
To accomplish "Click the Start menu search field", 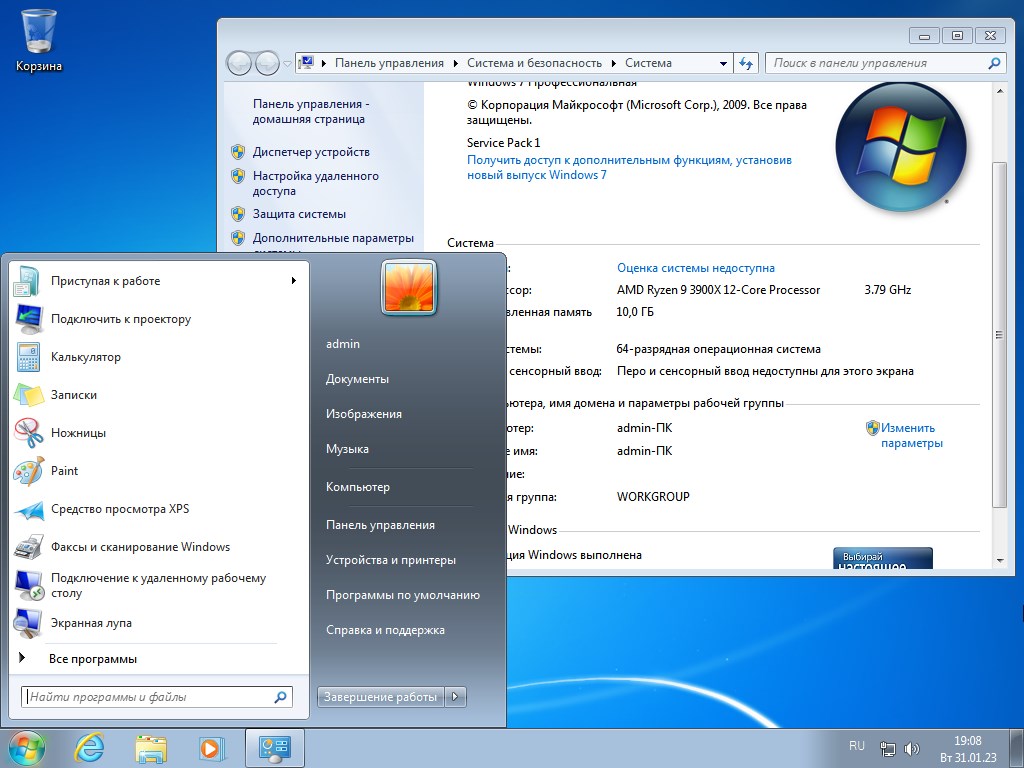I will pyautogui.click(x=157, y=697).
